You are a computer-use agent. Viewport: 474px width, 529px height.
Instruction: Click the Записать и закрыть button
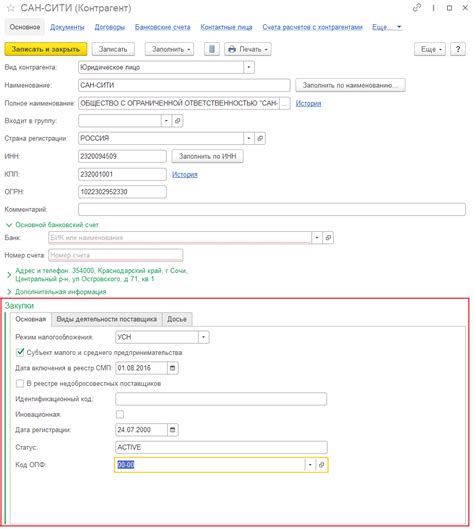point(46,49)
